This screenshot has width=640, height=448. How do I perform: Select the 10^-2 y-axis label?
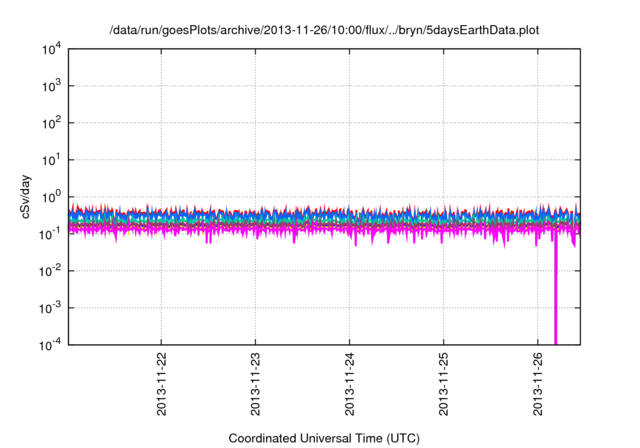50,271
